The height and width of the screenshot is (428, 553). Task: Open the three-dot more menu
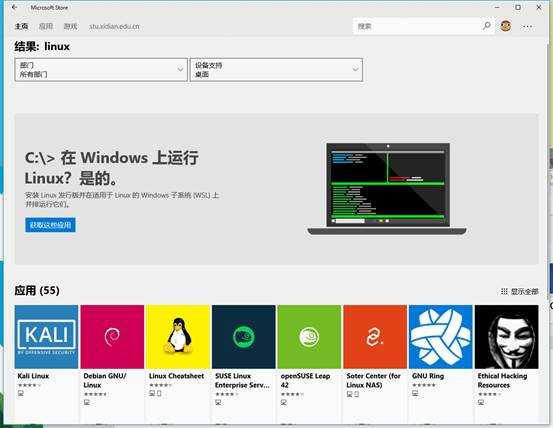coord(528,26)
